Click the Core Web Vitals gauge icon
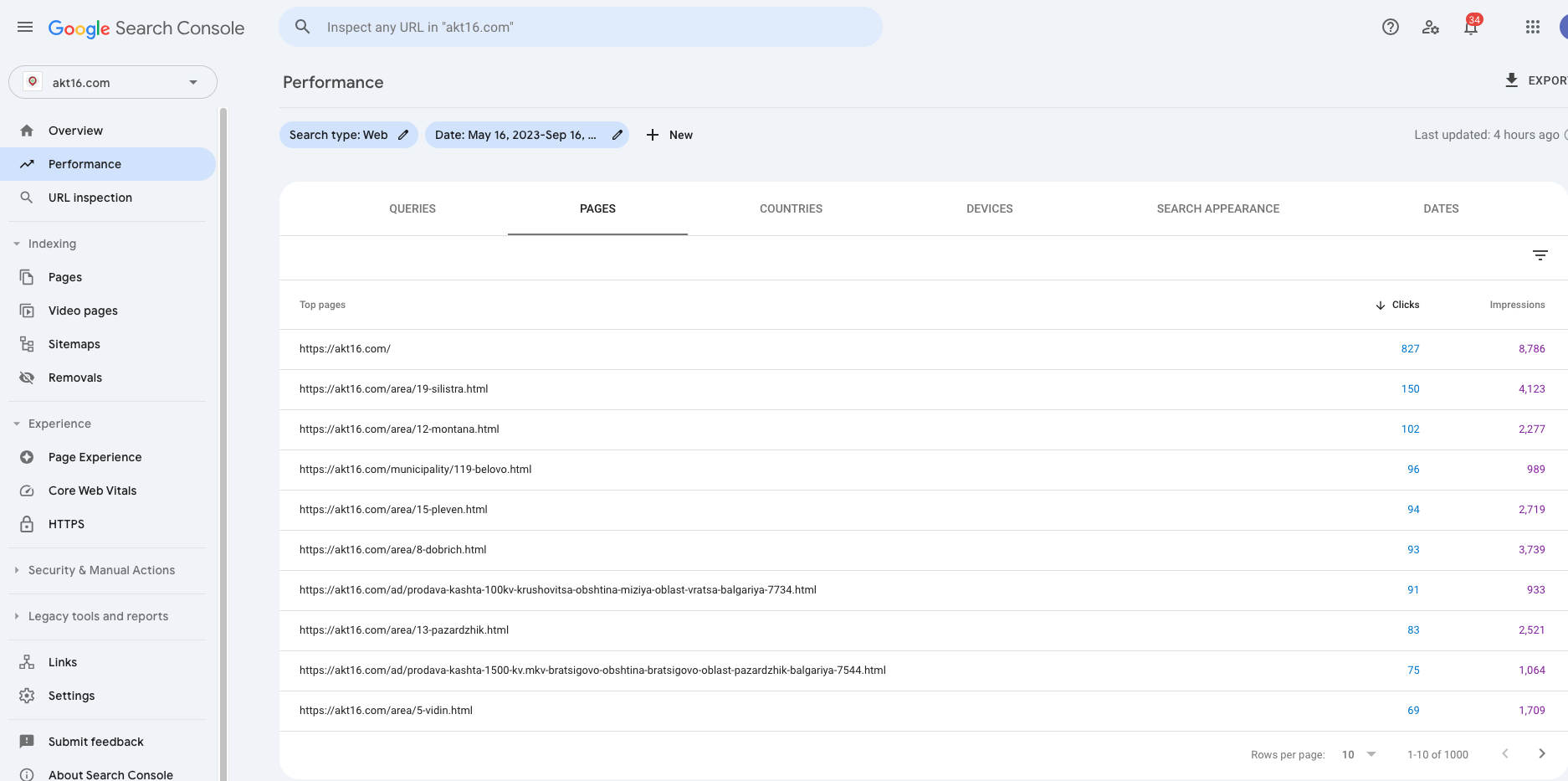This screenshot has width=1568, height=781. 27,491
